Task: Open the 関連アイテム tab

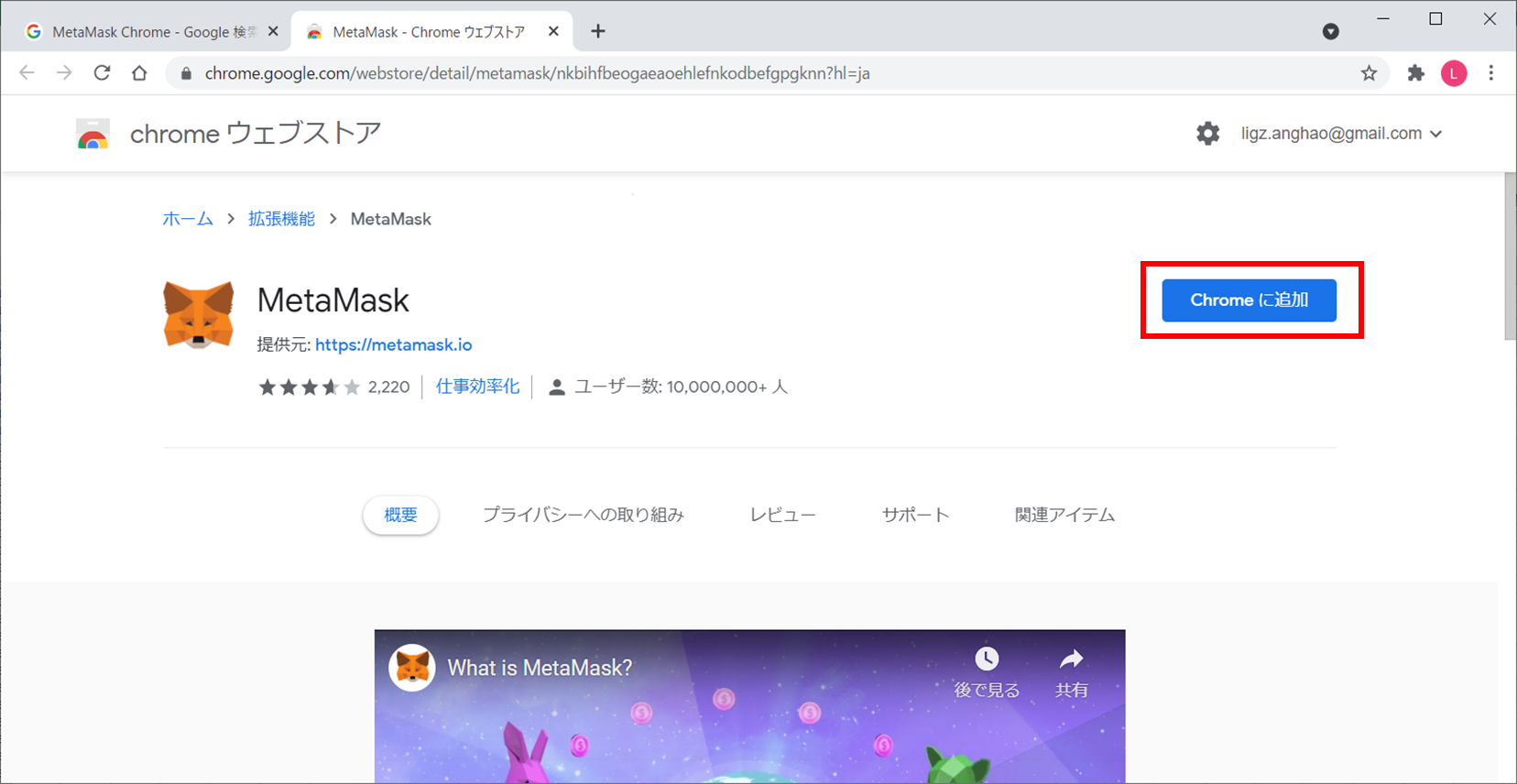Action: tap(1064, 515)
